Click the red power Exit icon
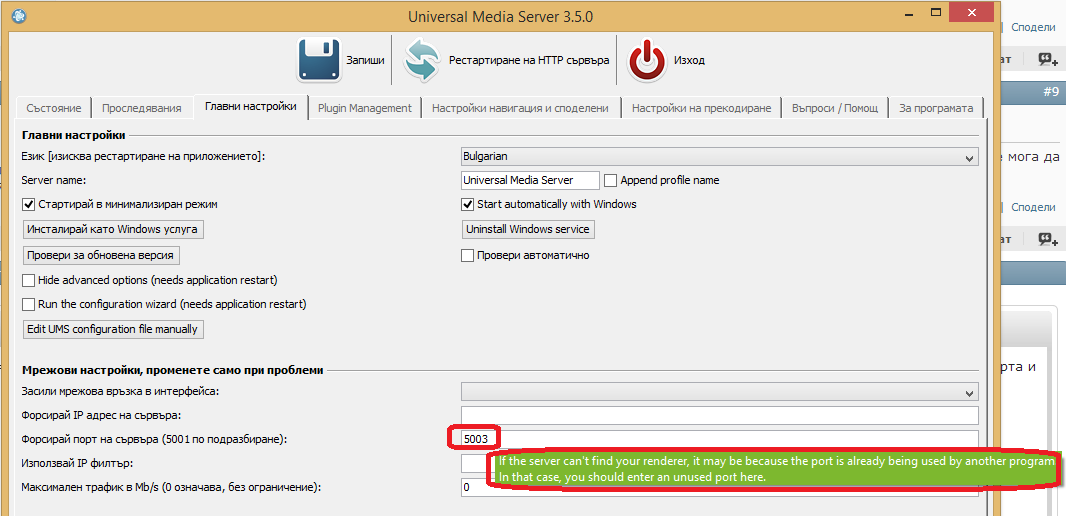The image size is (1066, 516). click(647, 61)
